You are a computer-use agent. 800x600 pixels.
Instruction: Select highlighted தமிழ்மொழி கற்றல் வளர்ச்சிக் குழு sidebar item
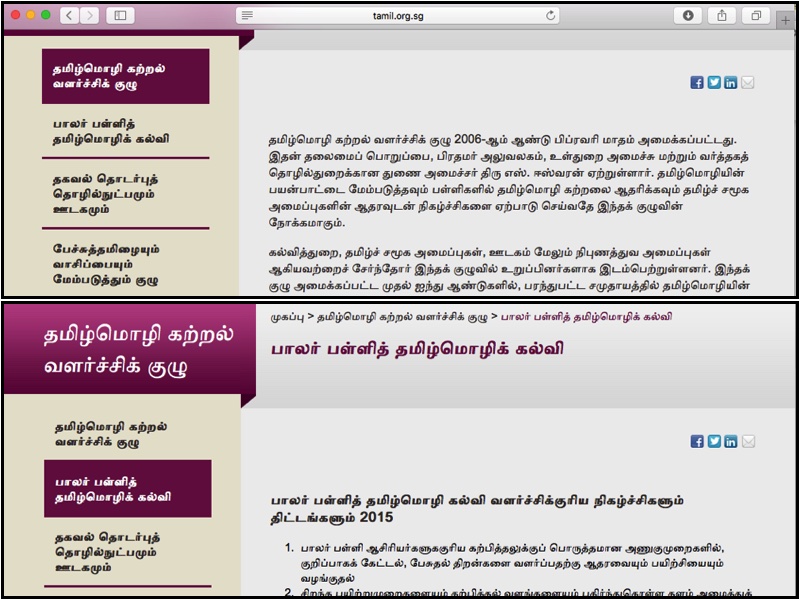[126, 76]
